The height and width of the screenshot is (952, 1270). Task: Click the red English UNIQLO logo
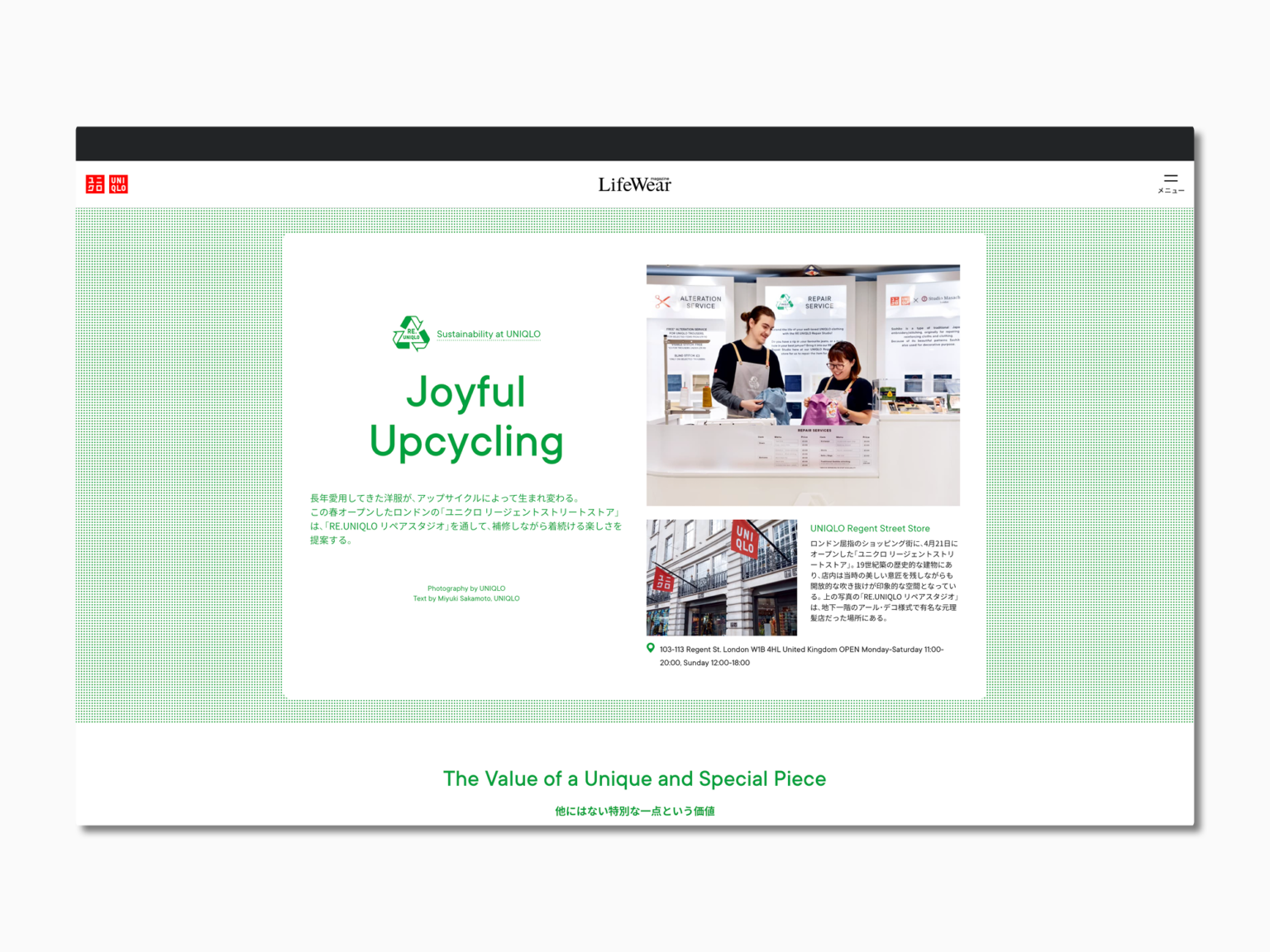coord(118,183)
